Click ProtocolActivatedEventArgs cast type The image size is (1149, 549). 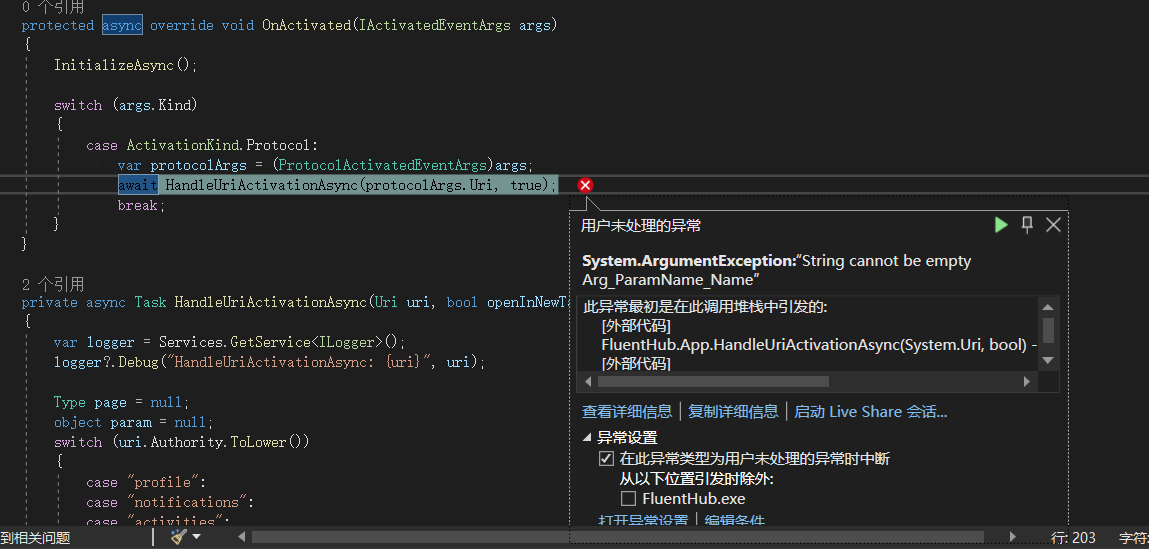click(x=383, y=165)
